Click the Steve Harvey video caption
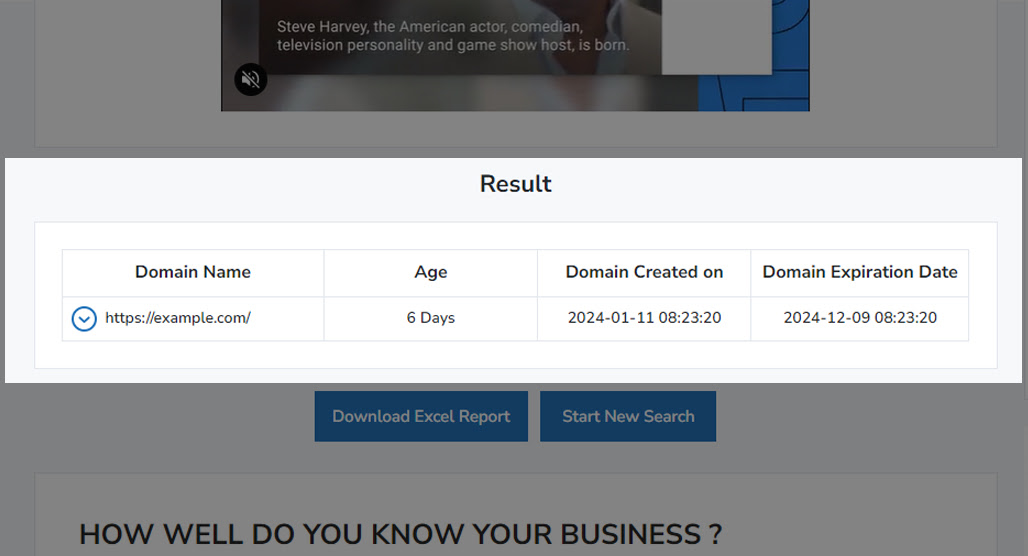1028x556 pixels. (452, 36)
